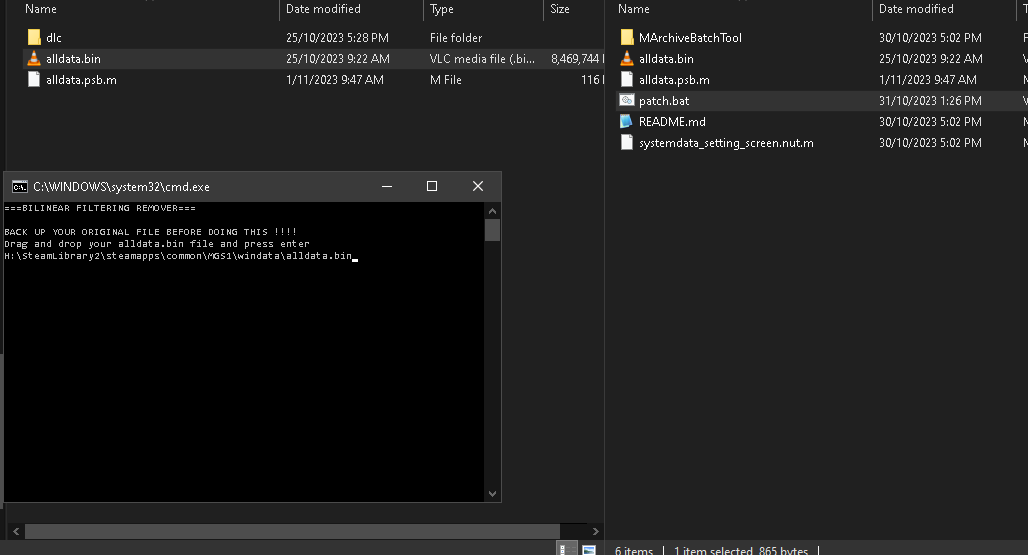The width and height of the screenshot is (1028, 555).
Task: Click the 6 items status bar text
Action: 634,550
